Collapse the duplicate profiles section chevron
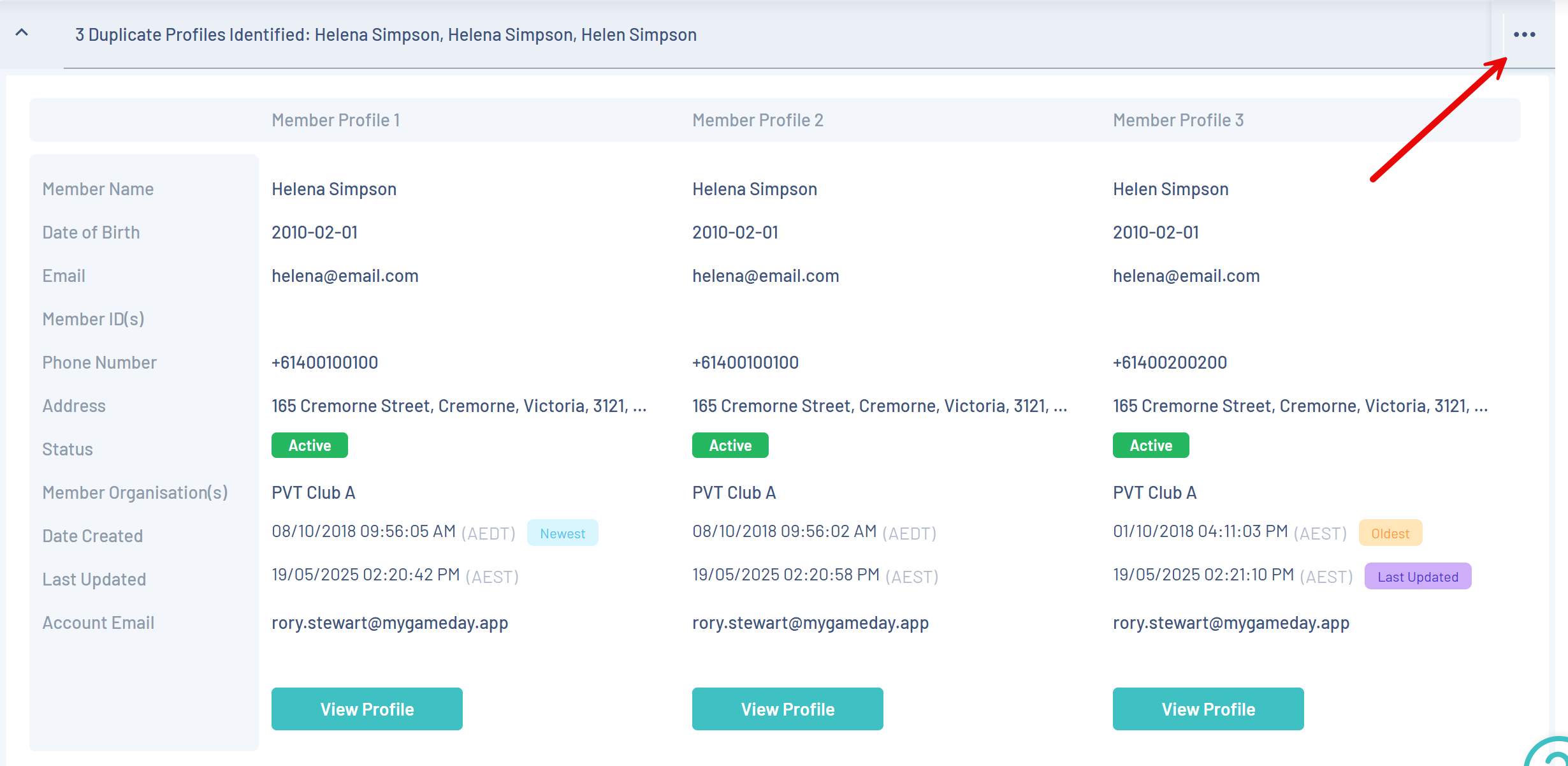Image resolution: width=1568 pixels, height=766 pixels. [22, 33]
